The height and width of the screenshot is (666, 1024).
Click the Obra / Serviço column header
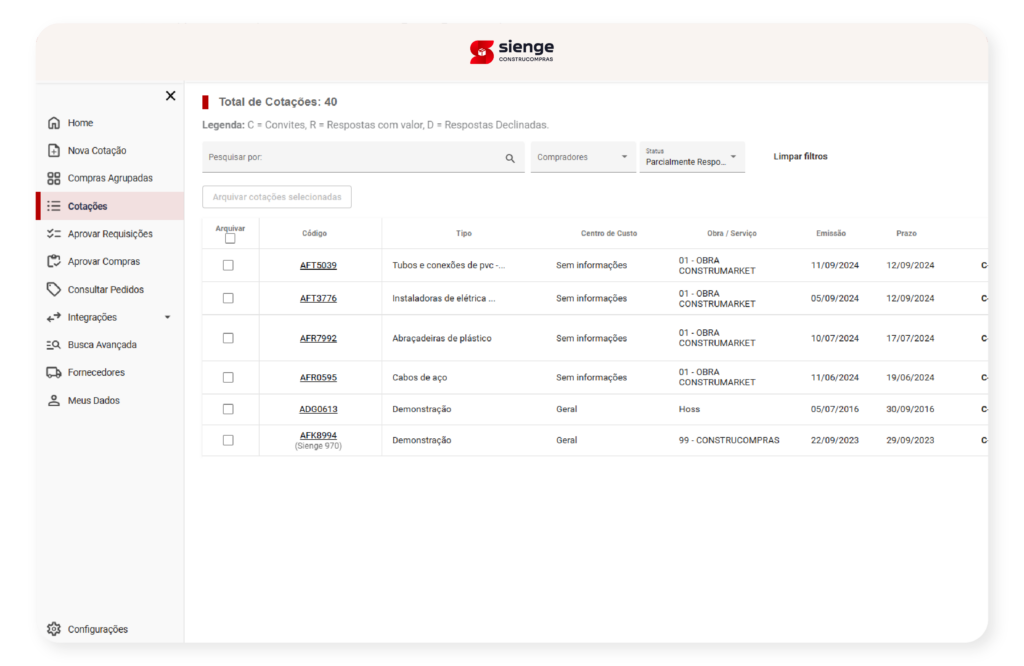[731, 233]
